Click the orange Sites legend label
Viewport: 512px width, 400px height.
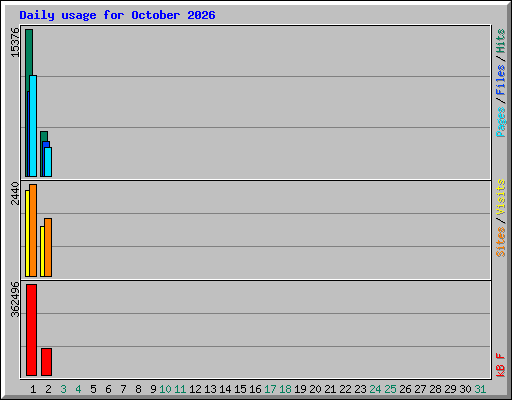click(501, 242)
